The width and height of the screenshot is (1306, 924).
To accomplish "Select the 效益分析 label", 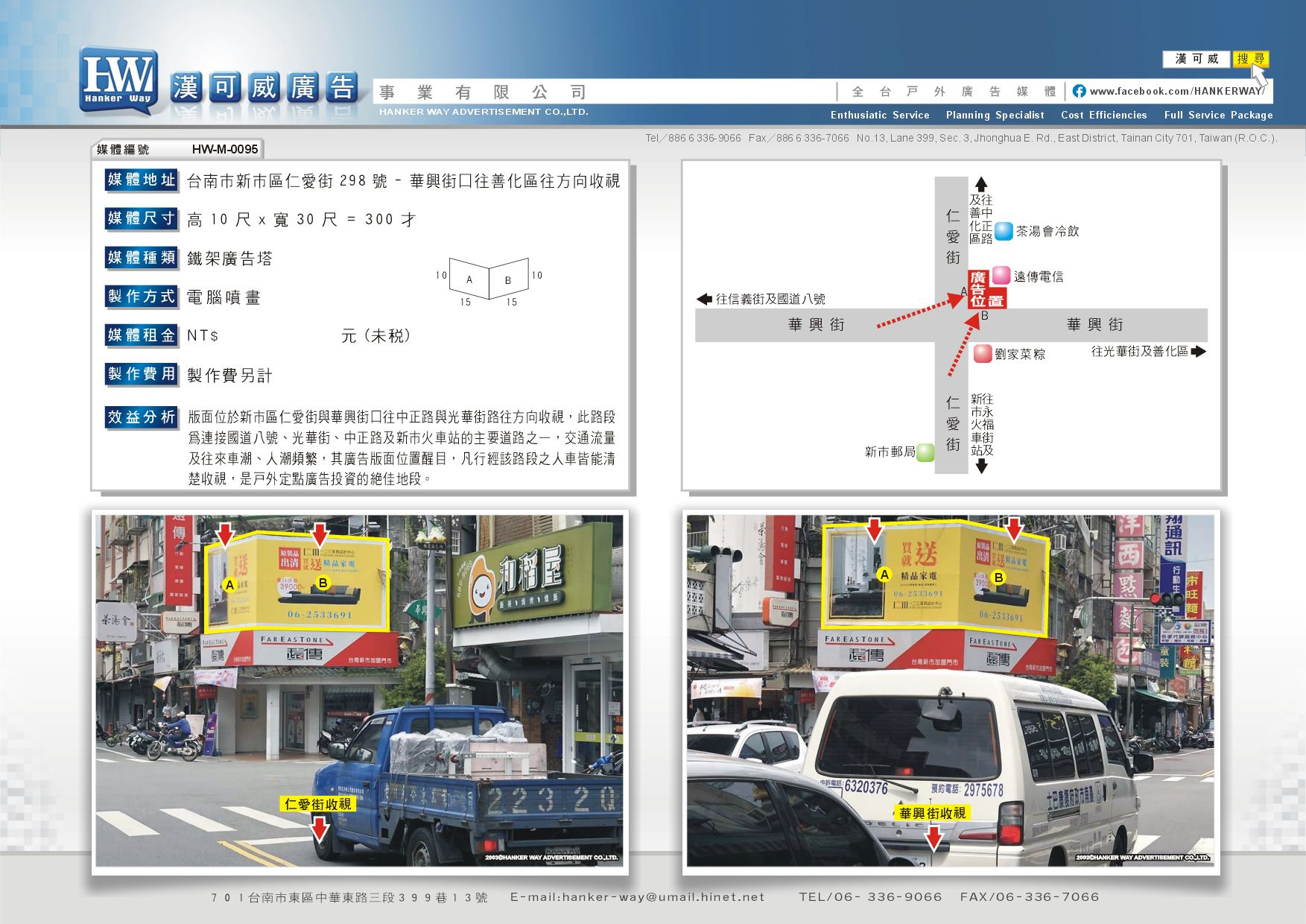I will [x=142, y=417].
